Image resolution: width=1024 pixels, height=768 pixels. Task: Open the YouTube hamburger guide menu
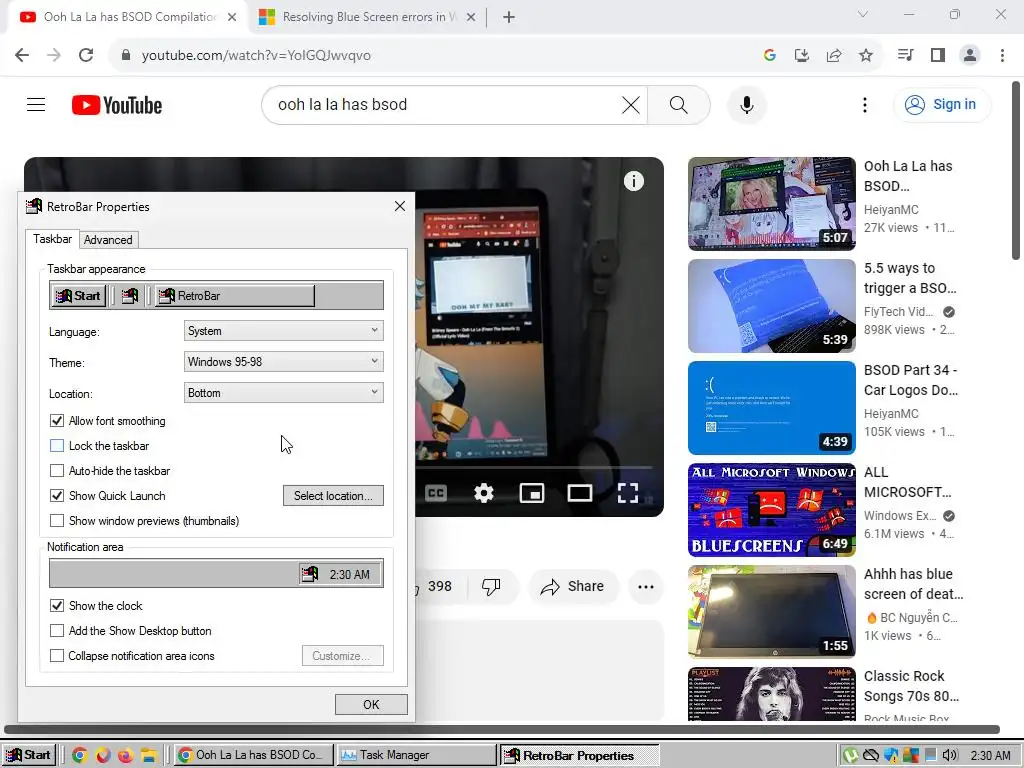36,104
